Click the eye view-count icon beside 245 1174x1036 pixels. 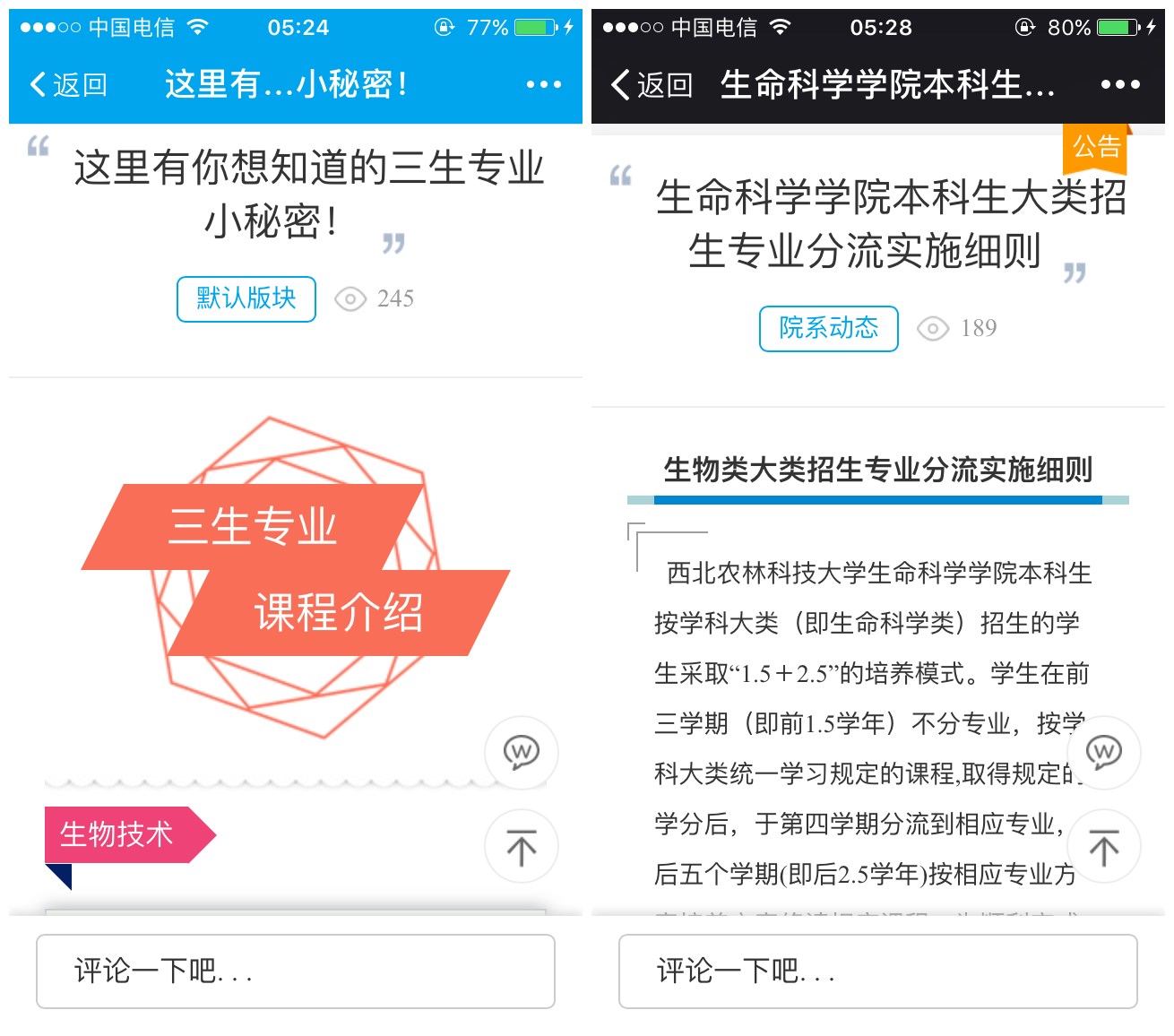click(x=350, y=299)
